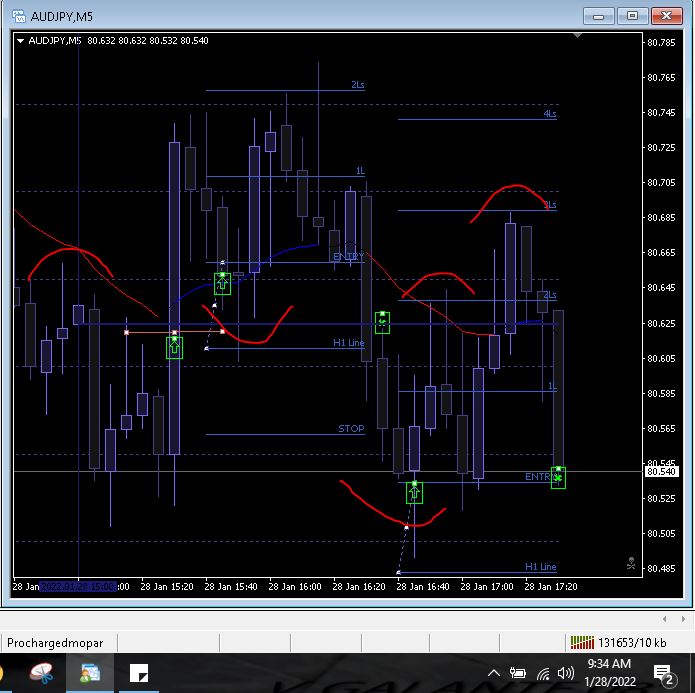Viewport: 695px width, 693px height.
Task: Click the right tab scroll arrow below chart
Action: (x=683, y=619)
